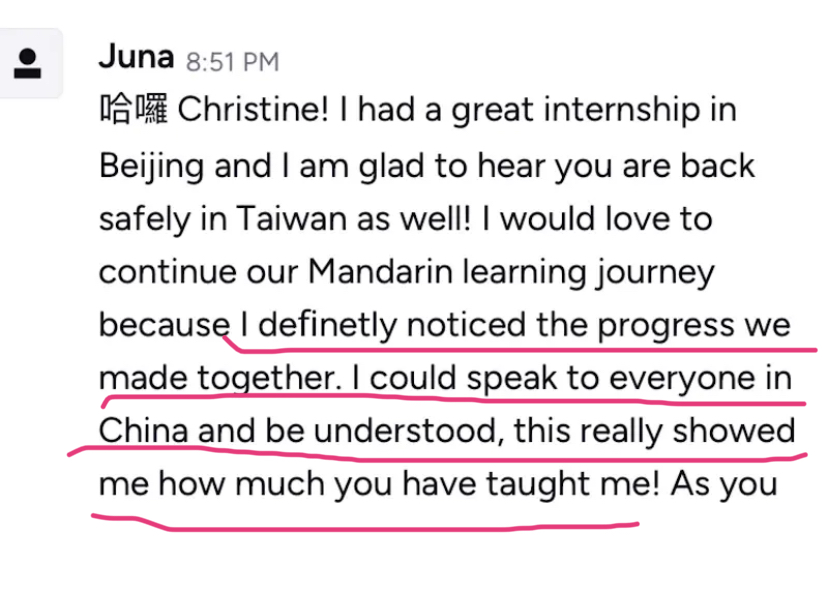Click the word everyone
This screenshot has height=604, width=828.
point(678,379)
